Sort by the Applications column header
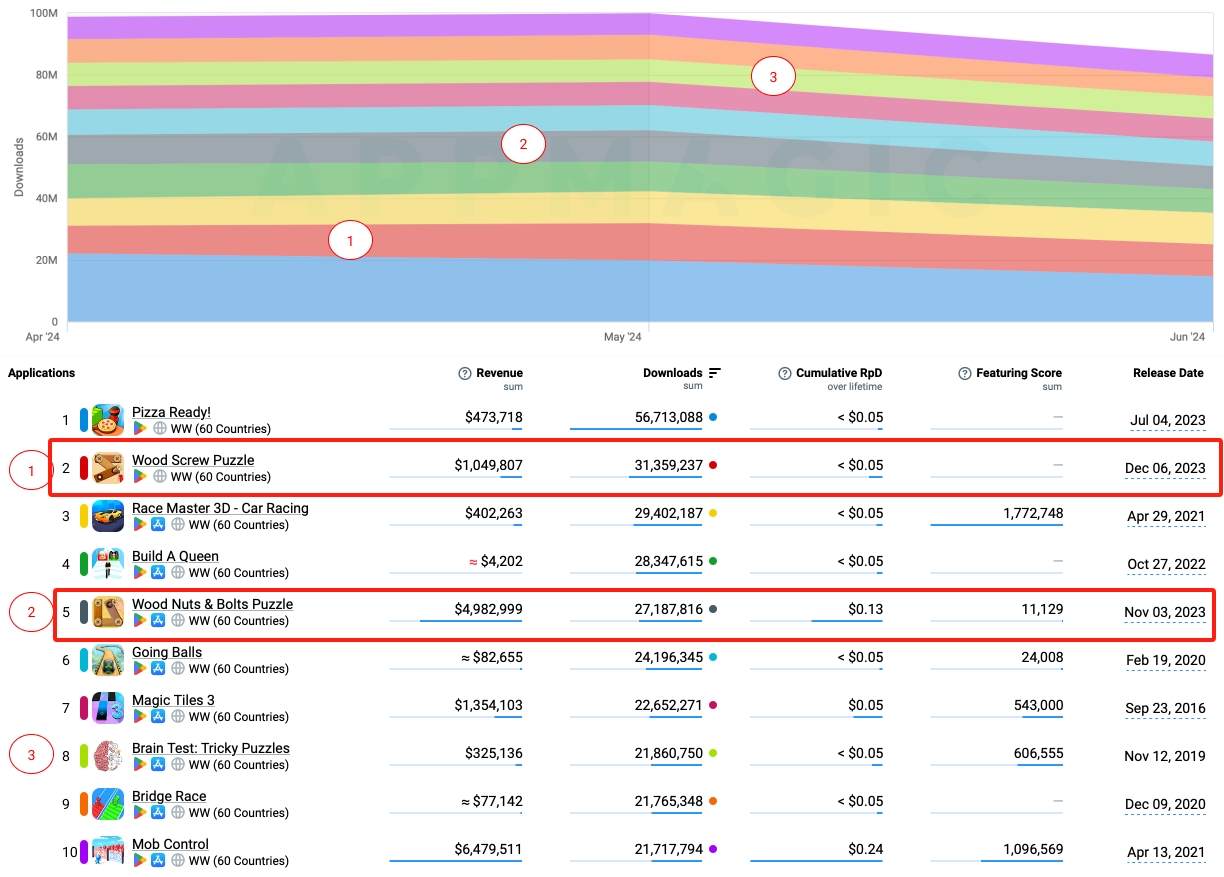 [41, 373]
